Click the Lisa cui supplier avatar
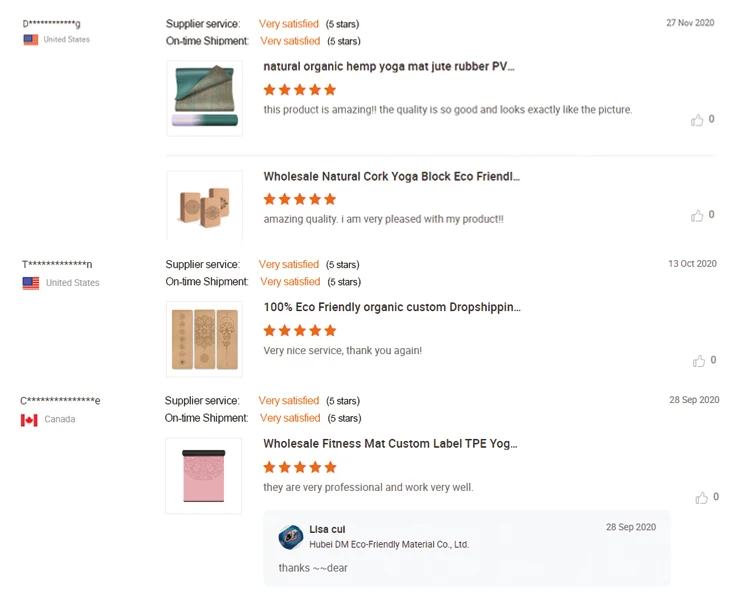Viewport: 750px width, 600px height. coord(291,537)
